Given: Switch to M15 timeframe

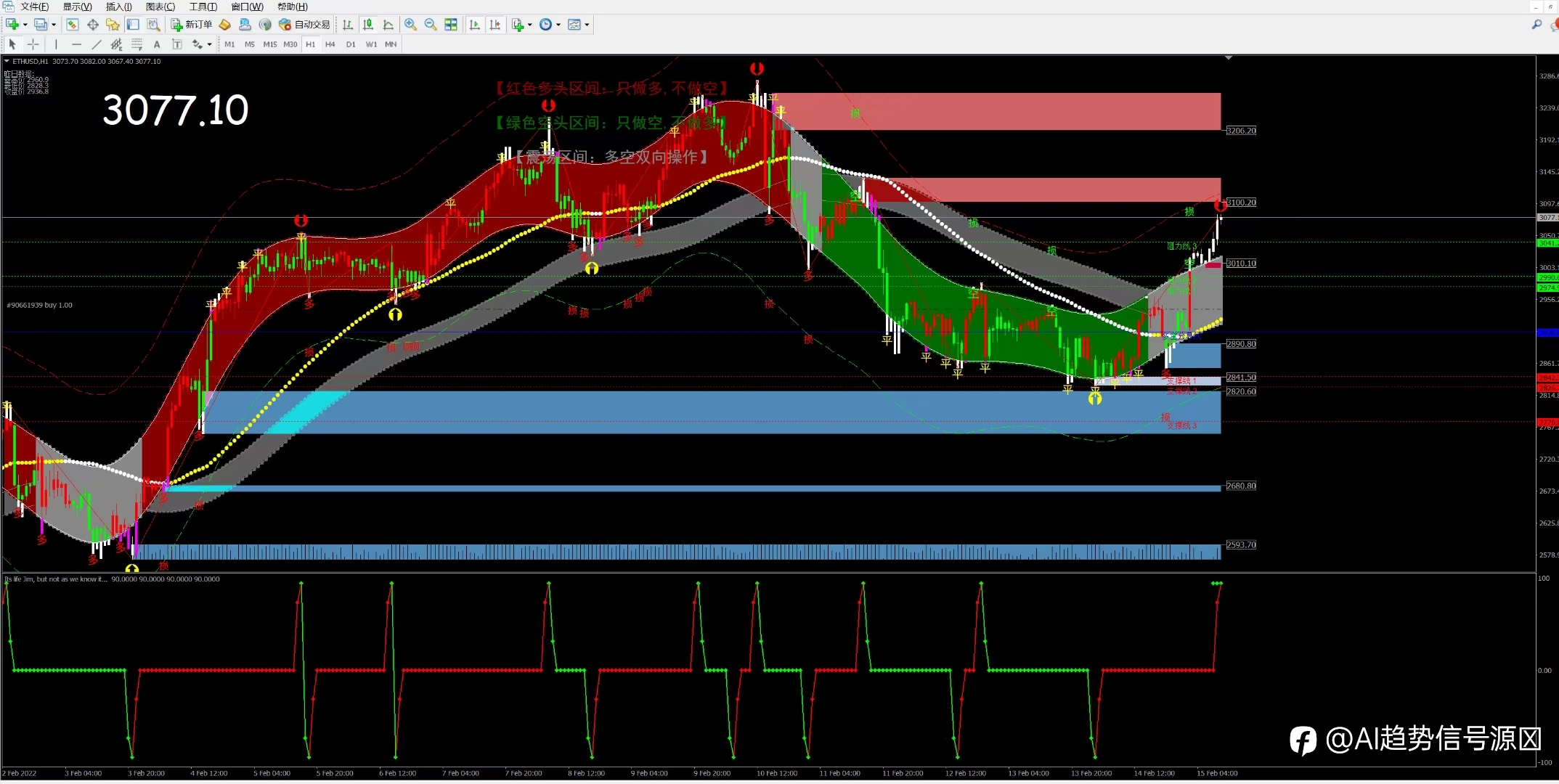Looking at the screenshot, I should click(269, 44).
